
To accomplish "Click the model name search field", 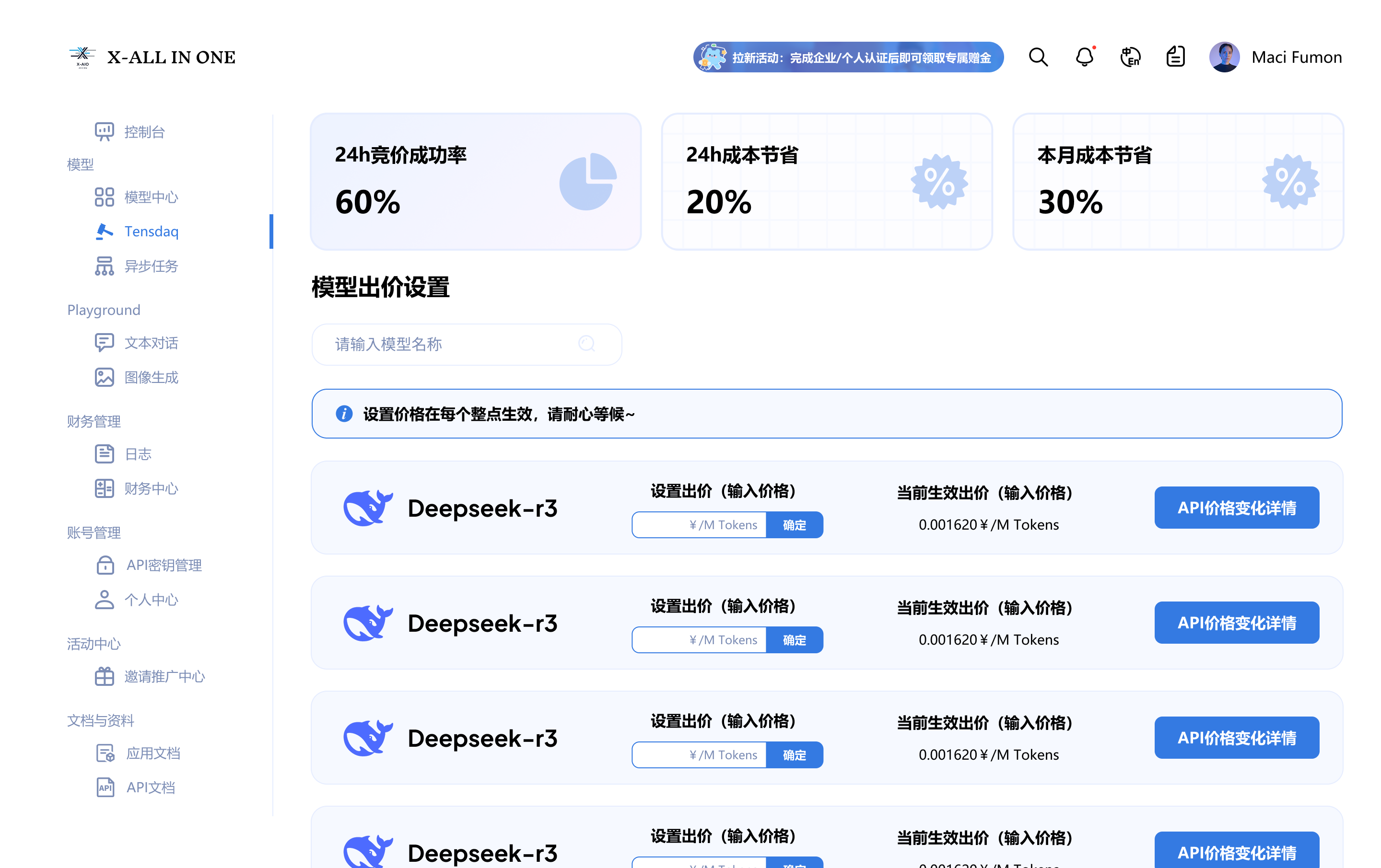I will coord(465,344).
